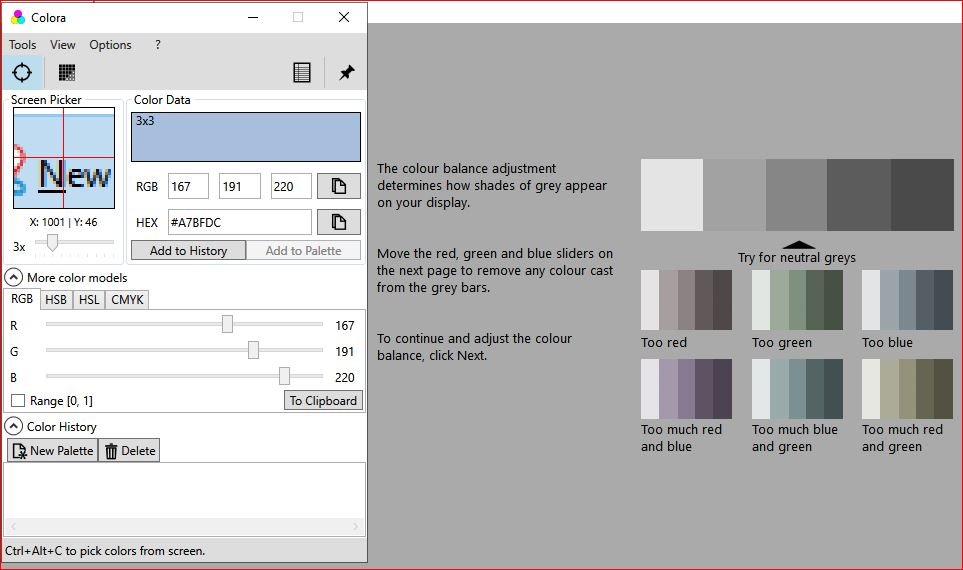The width and height of the screenshot is (963, 570).
Task: Click the blue RGB field showing 220
Action: pyautogui.click(x=291, y=186)
